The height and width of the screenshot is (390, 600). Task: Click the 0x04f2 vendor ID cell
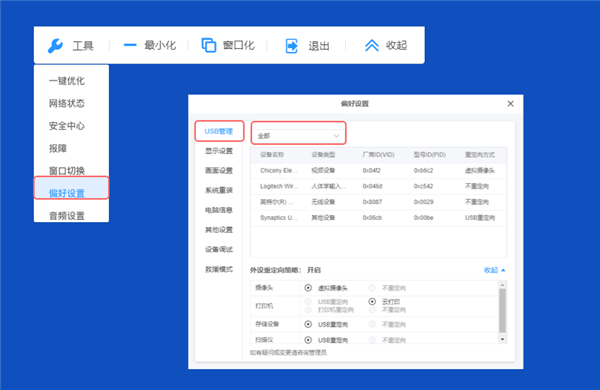[372, 170]
